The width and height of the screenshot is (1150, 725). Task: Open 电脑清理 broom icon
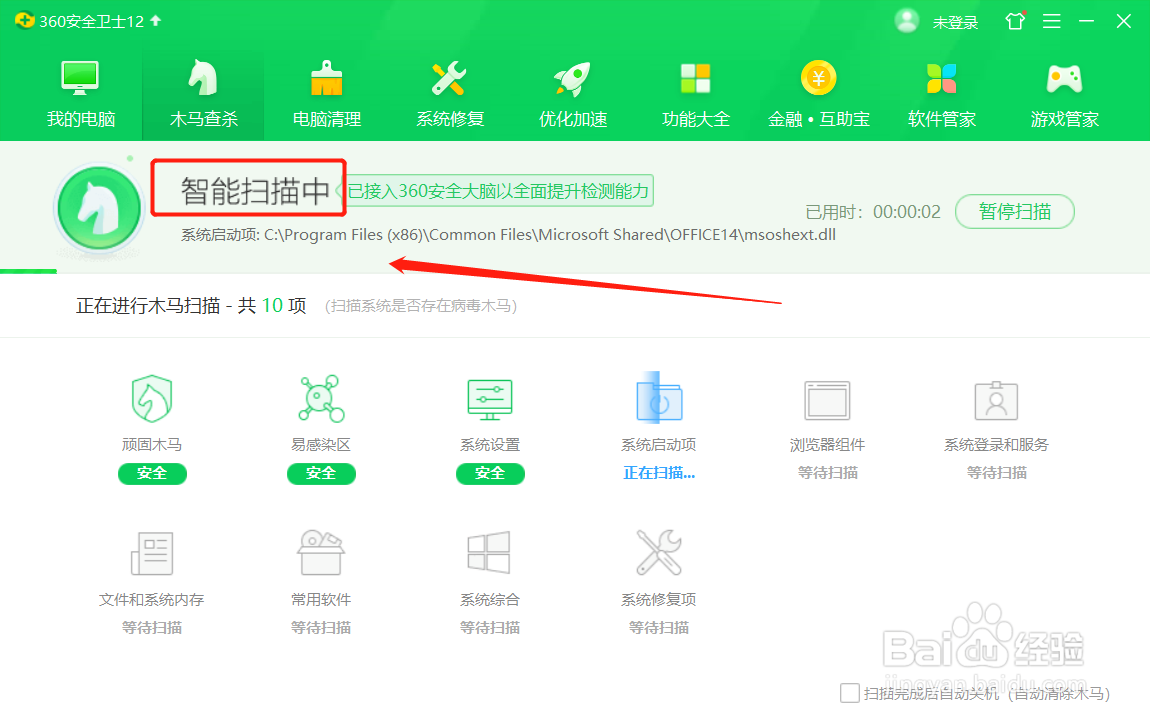326,78
